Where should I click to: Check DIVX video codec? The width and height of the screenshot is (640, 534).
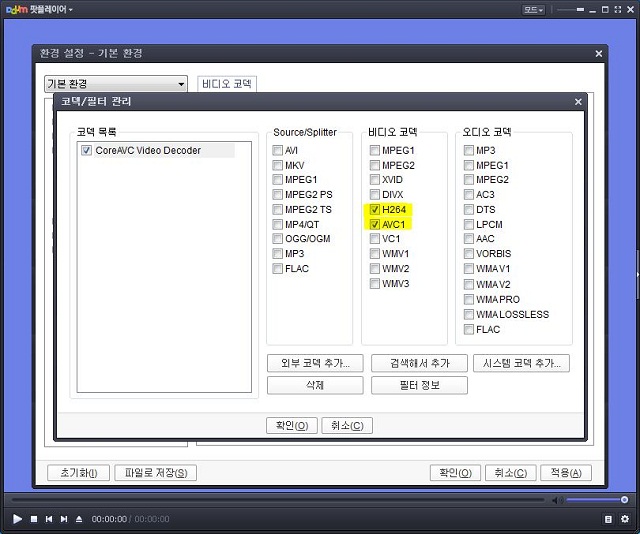(374, 194)
